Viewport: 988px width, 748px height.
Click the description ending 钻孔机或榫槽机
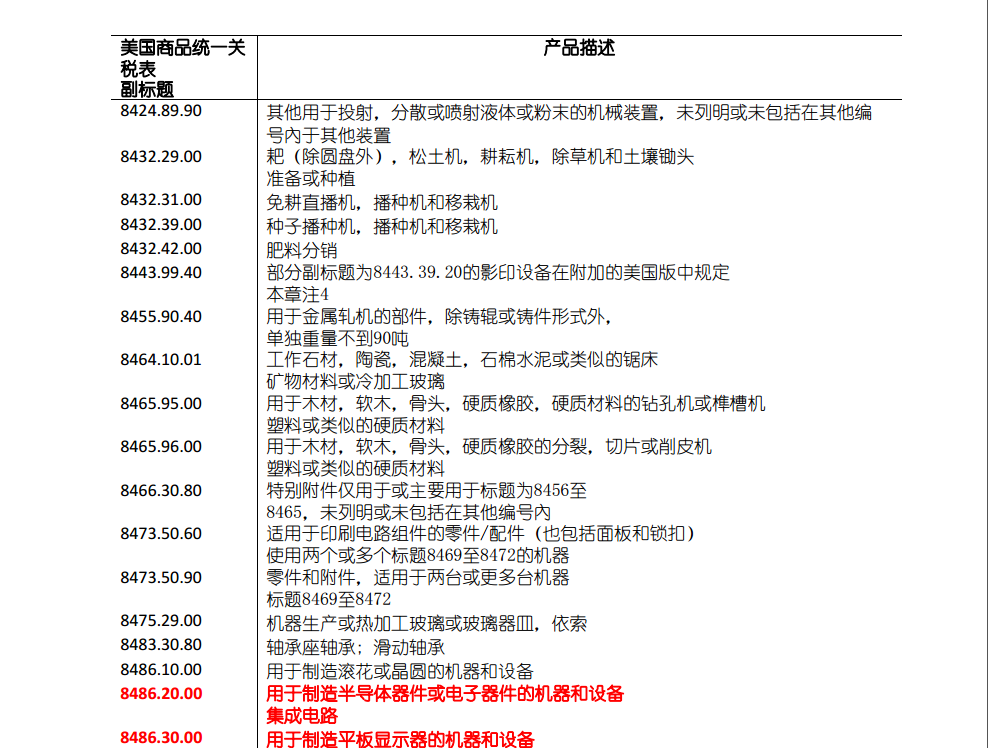[515, 404]
